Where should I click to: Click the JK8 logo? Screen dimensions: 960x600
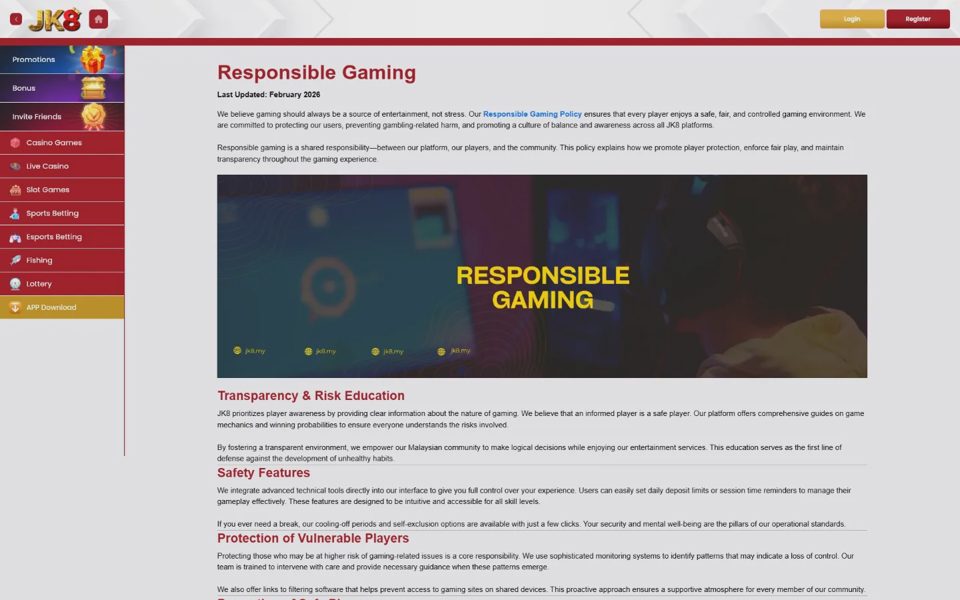[55, 20]
